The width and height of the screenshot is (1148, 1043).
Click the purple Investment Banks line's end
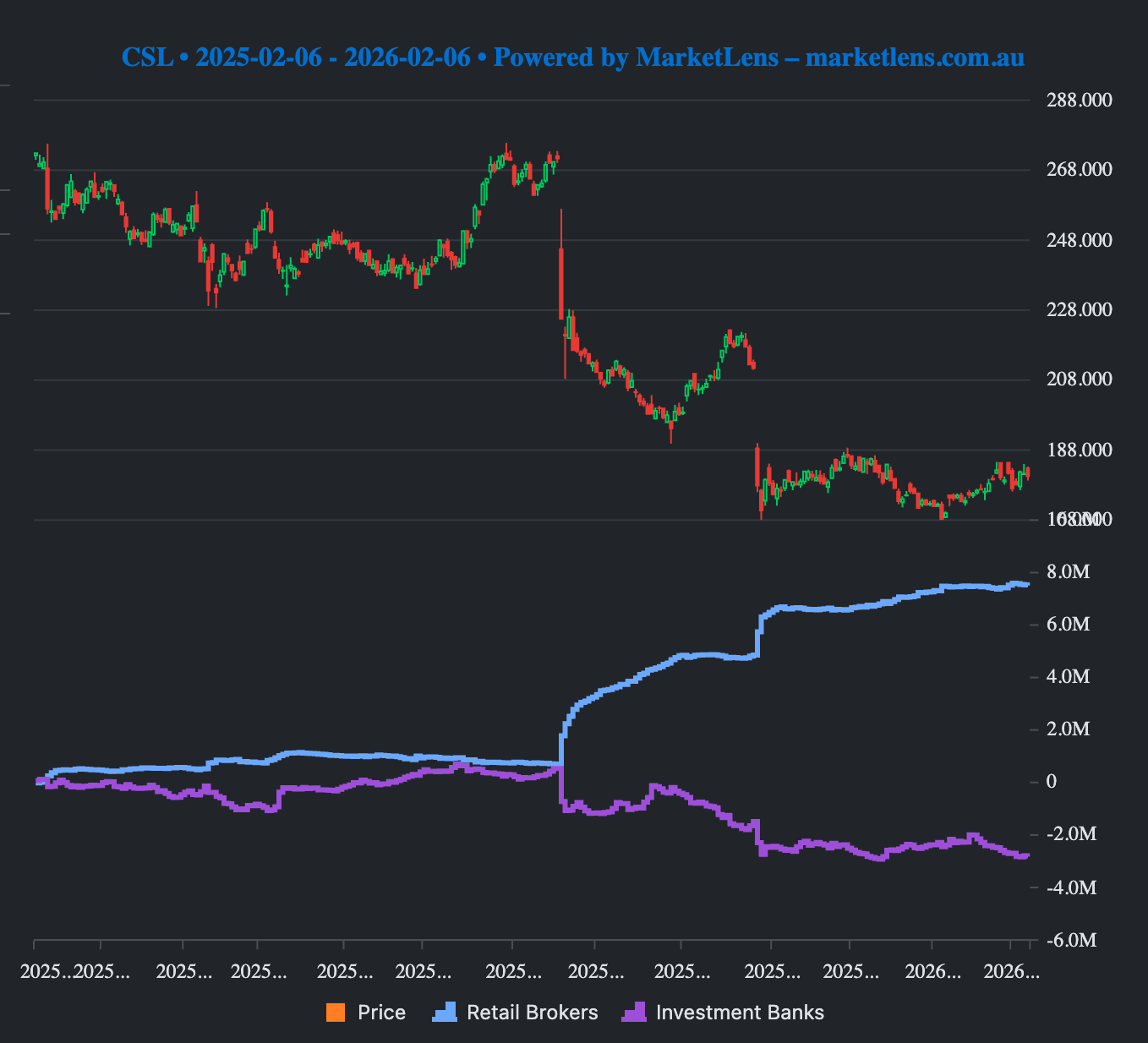(1025, 855)
